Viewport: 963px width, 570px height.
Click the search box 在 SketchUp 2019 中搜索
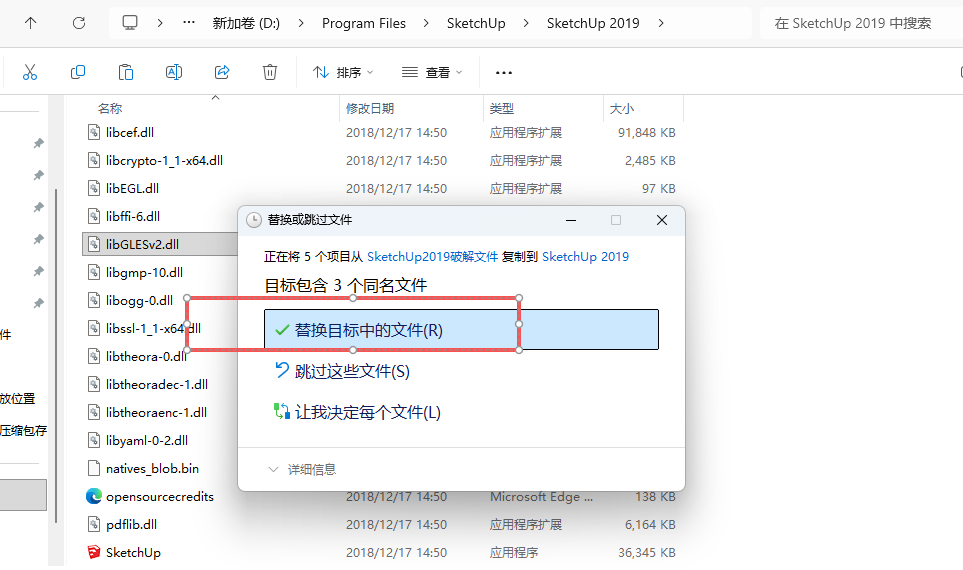(860, 23)
